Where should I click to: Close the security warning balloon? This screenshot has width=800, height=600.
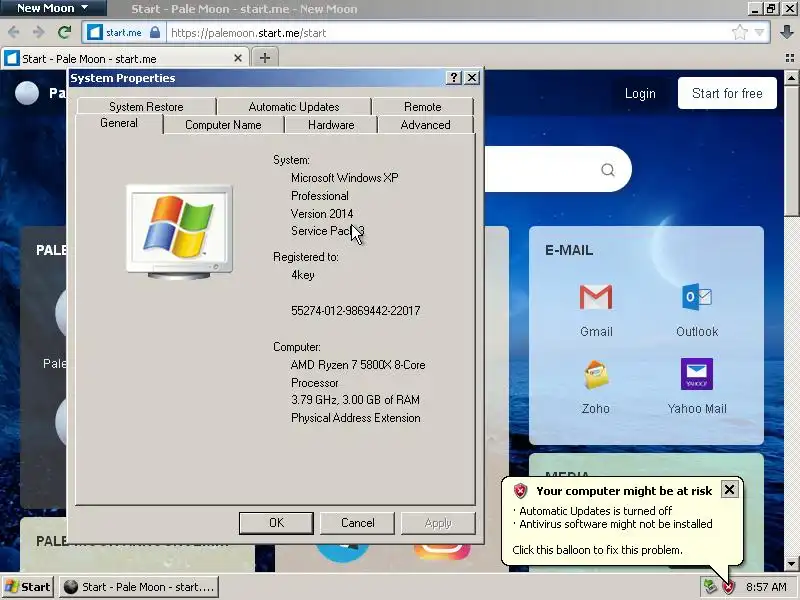(729, 490)
